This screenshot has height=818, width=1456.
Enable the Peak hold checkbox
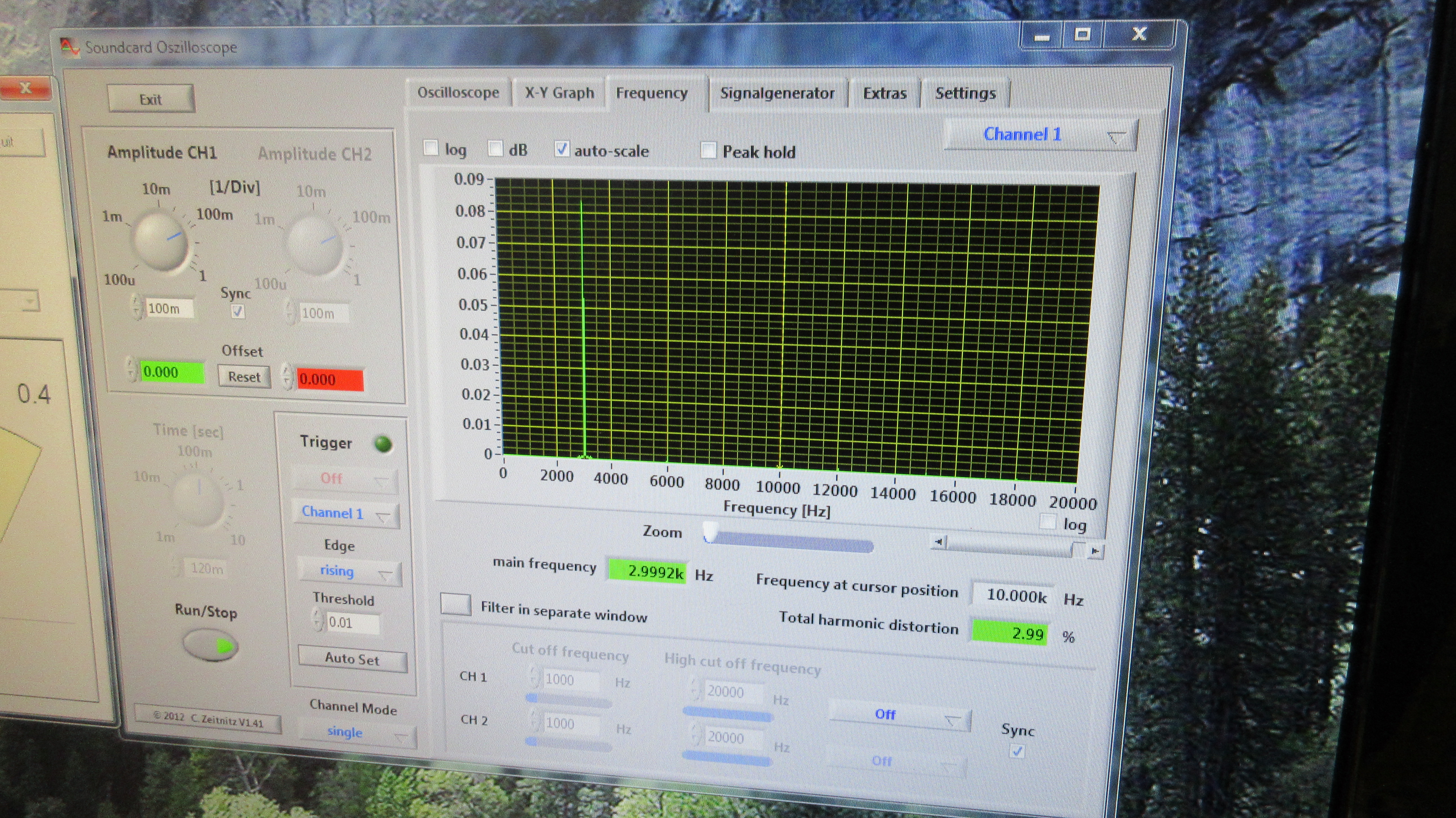point(708,150)
